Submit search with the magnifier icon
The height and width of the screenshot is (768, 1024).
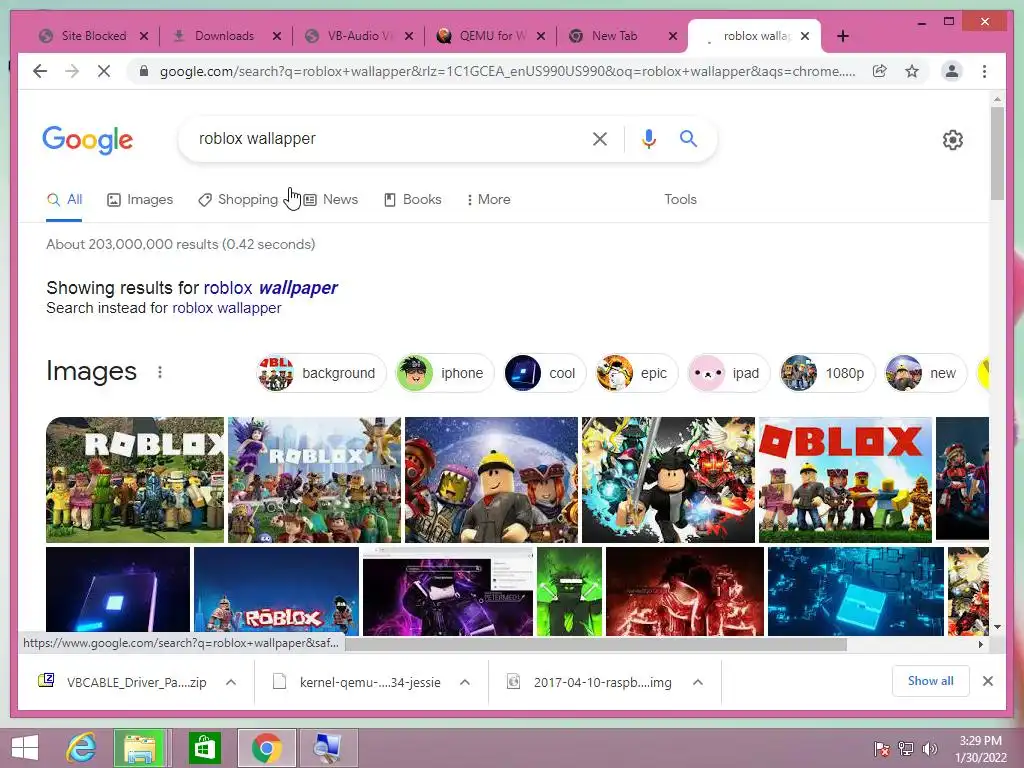[x=688, y=138]
